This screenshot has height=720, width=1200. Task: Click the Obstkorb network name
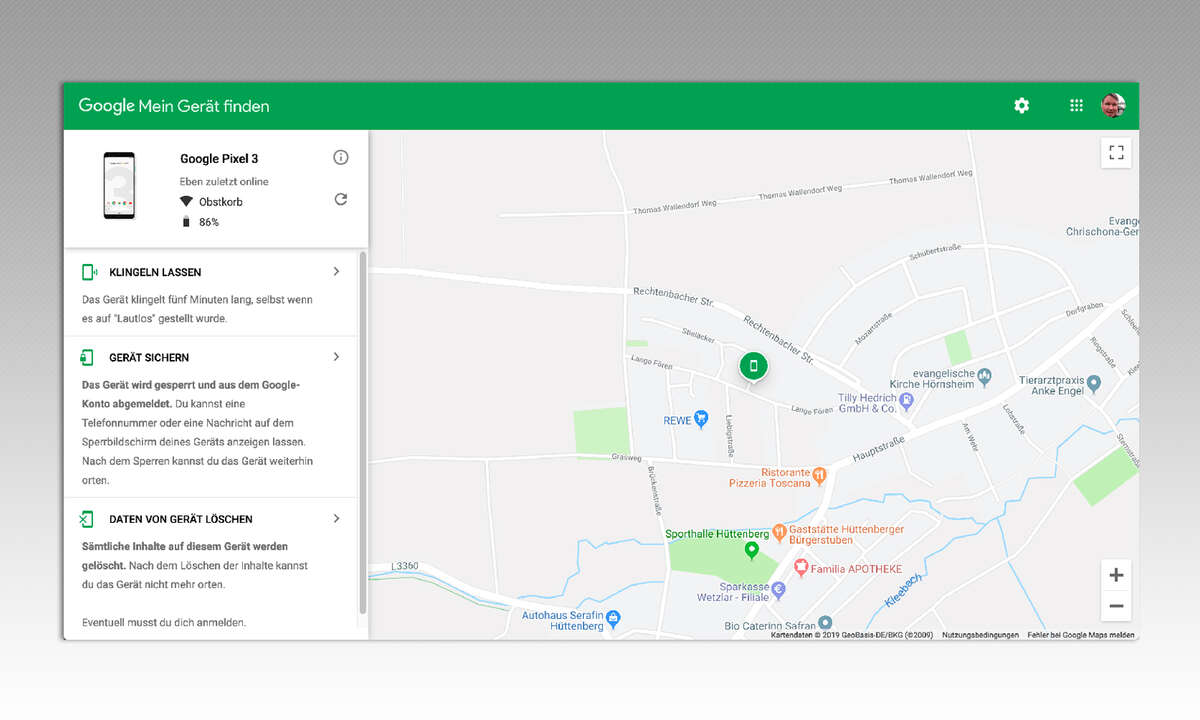click(x=221, y=202)
